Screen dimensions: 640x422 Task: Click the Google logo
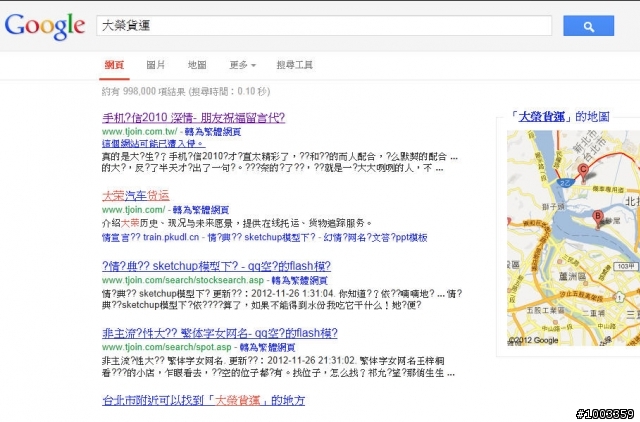(45, 26)
